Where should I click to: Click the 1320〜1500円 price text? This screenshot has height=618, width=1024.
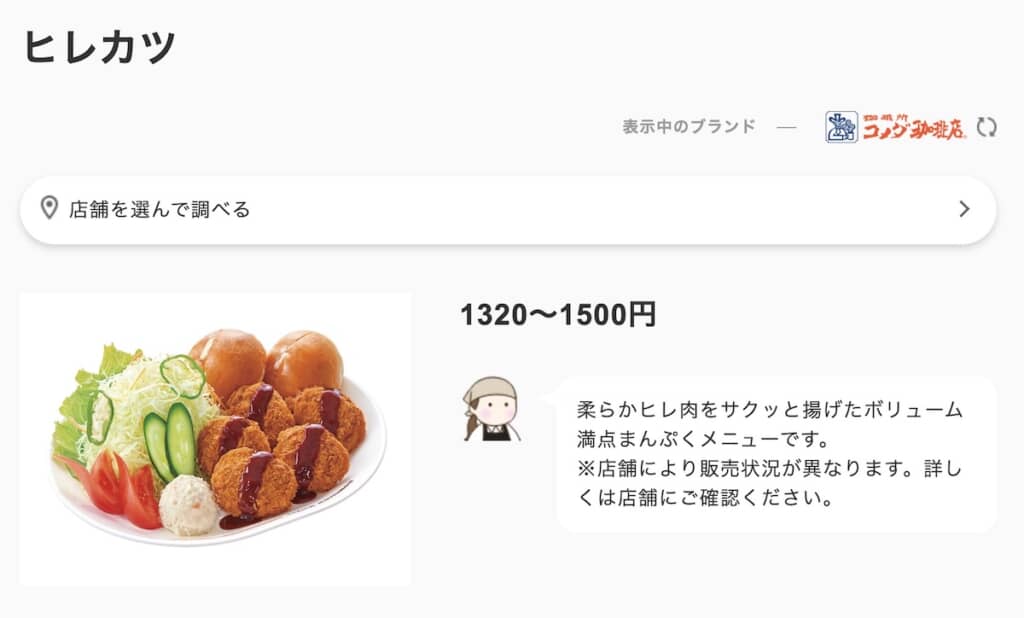(558, 315)
